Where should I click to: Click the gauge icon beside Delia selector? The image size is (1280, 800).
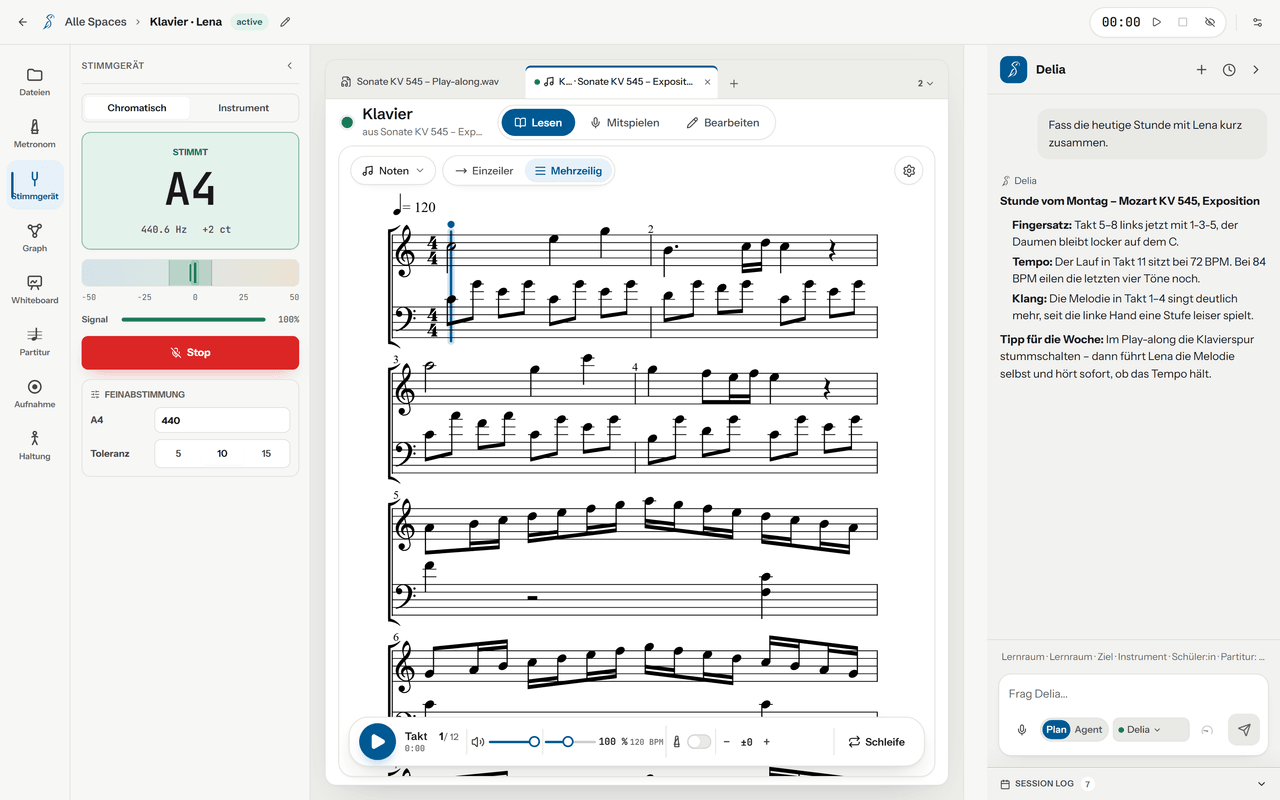pyautogui.click(x=1207, y=730)
